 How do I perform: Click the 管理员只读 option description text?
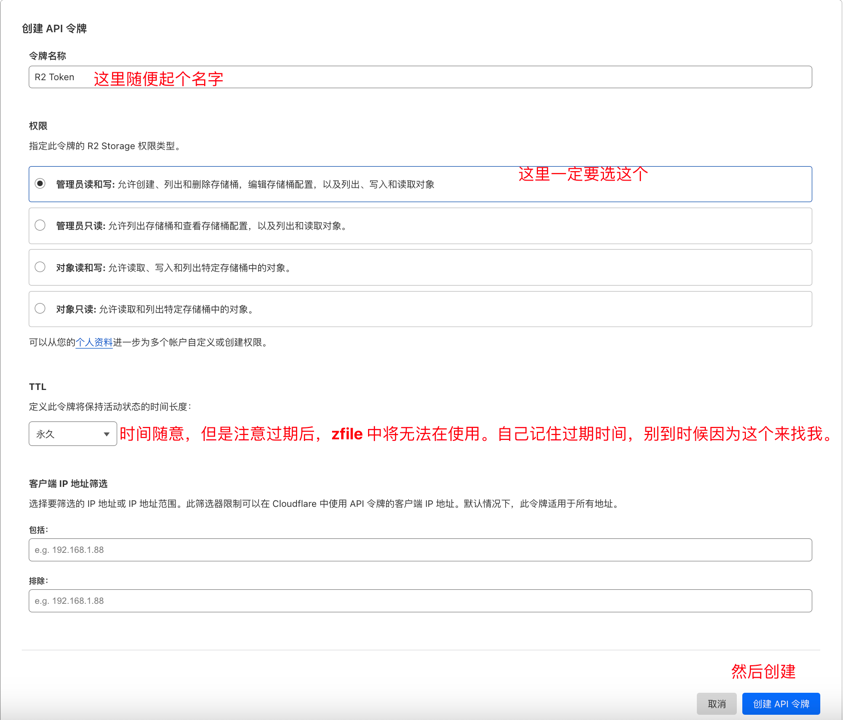[x=228, y=227]
